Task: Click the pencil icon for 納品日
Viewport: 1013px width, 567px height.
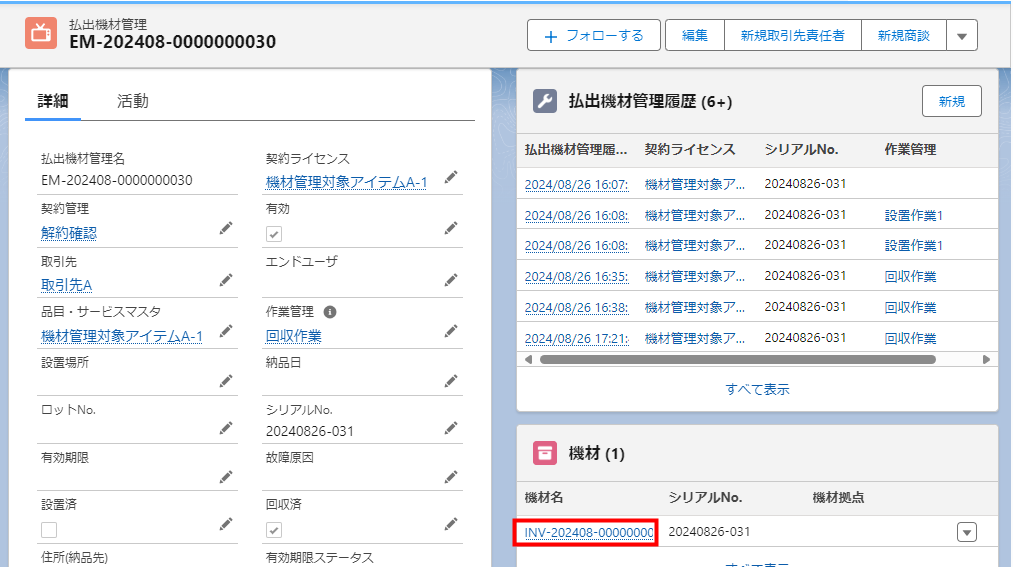Action: click(x=451, y=380)
